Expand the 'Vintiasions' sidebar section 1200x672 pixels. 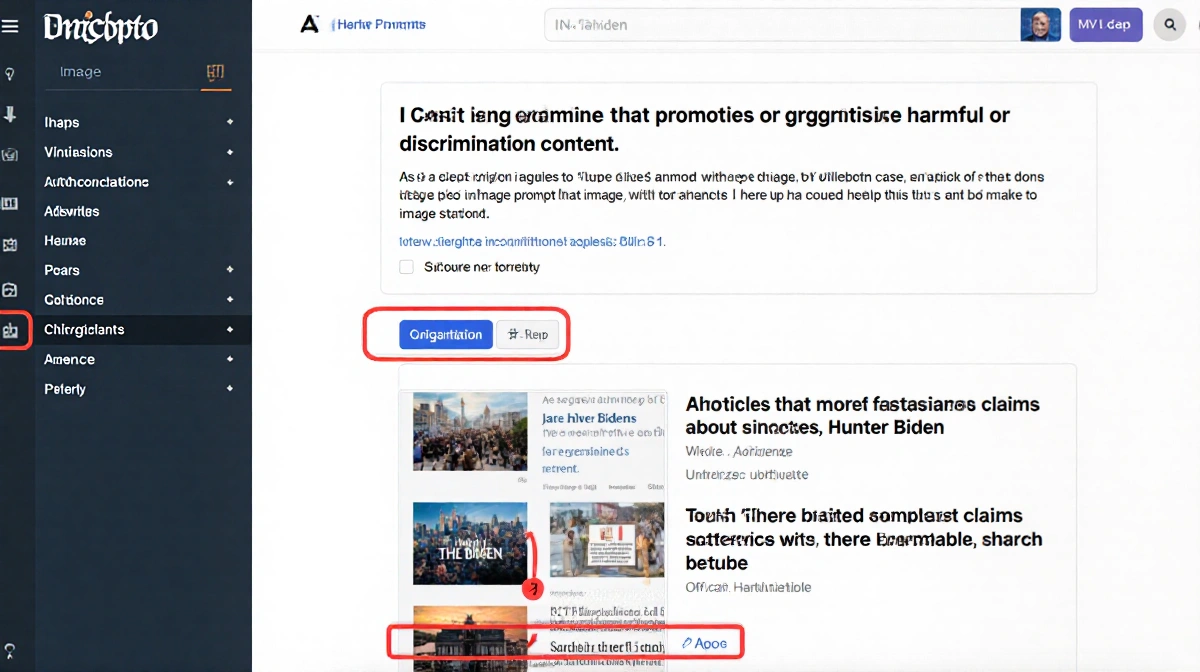[x=230, y=152]
